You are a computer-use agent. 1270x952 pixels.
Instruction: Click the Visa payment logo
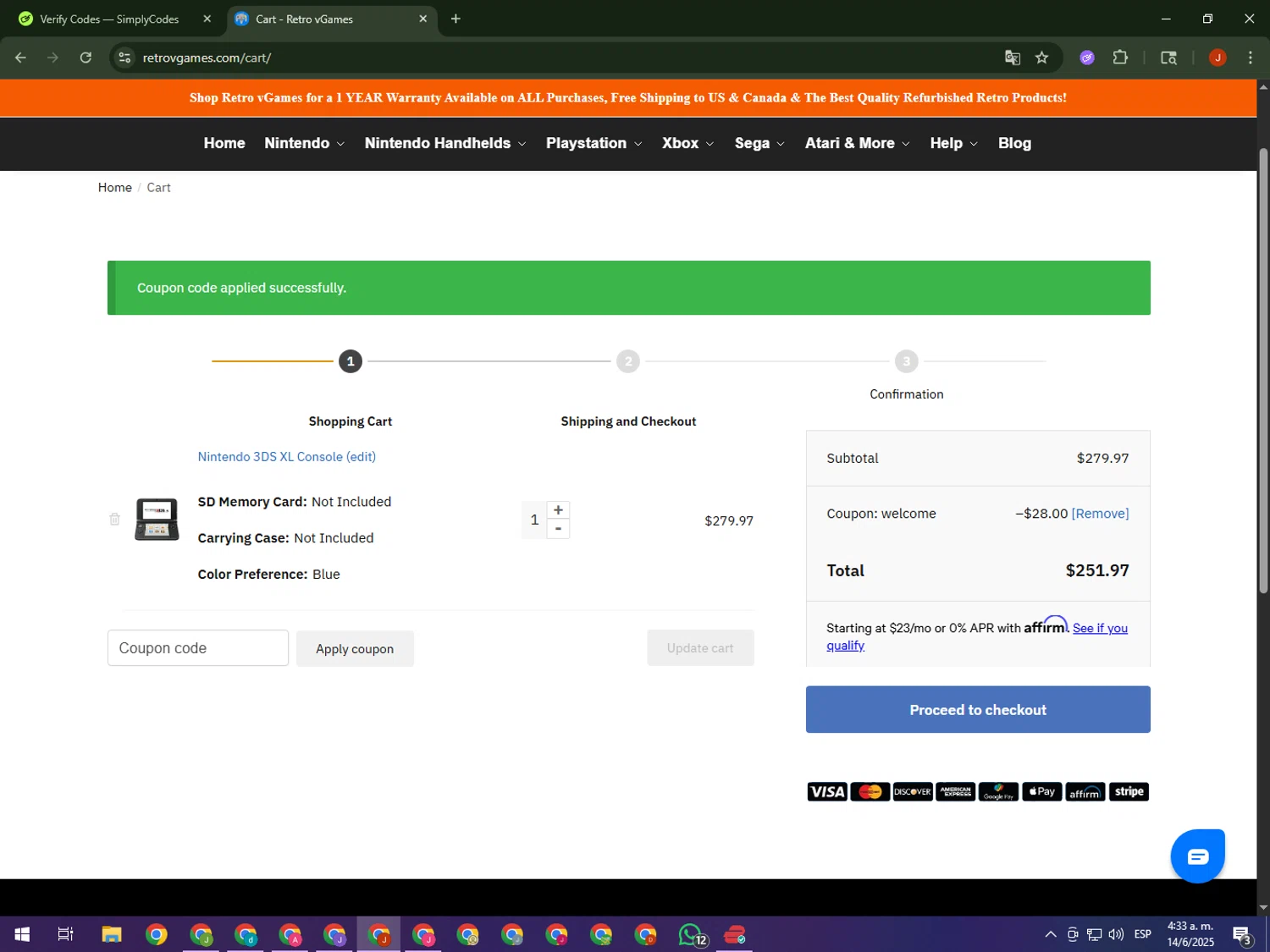827,792
